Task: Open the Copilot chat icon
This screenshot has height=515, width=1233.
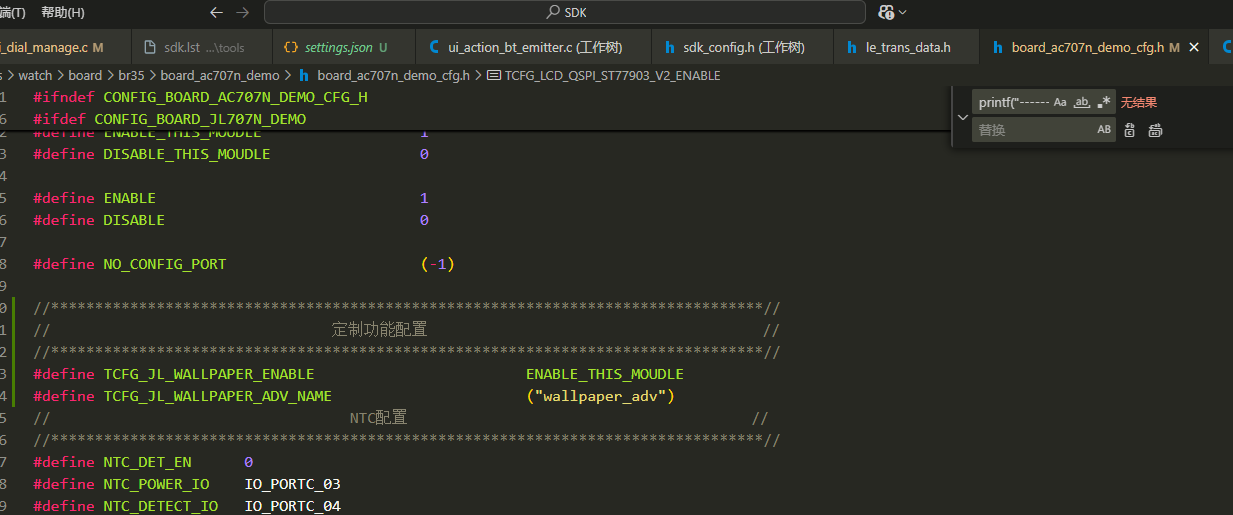Action: pyautogui.click(x=885, y=12)
